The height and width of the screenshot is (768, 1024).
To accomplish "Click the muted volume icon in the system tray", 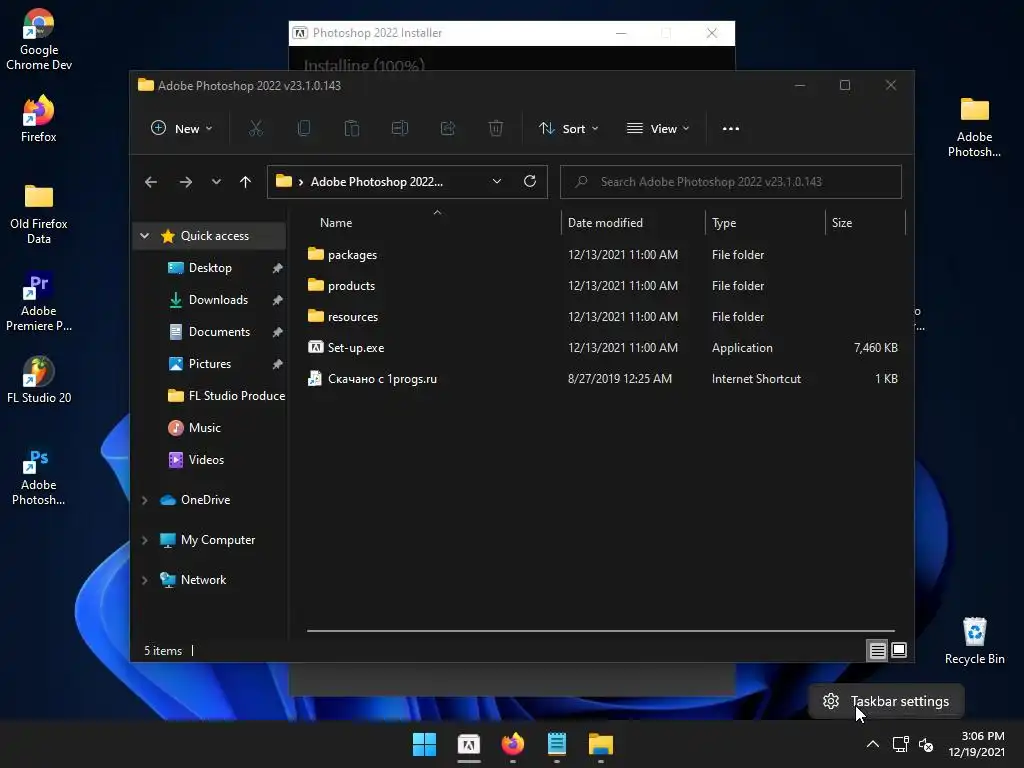I will click(925, 744).
